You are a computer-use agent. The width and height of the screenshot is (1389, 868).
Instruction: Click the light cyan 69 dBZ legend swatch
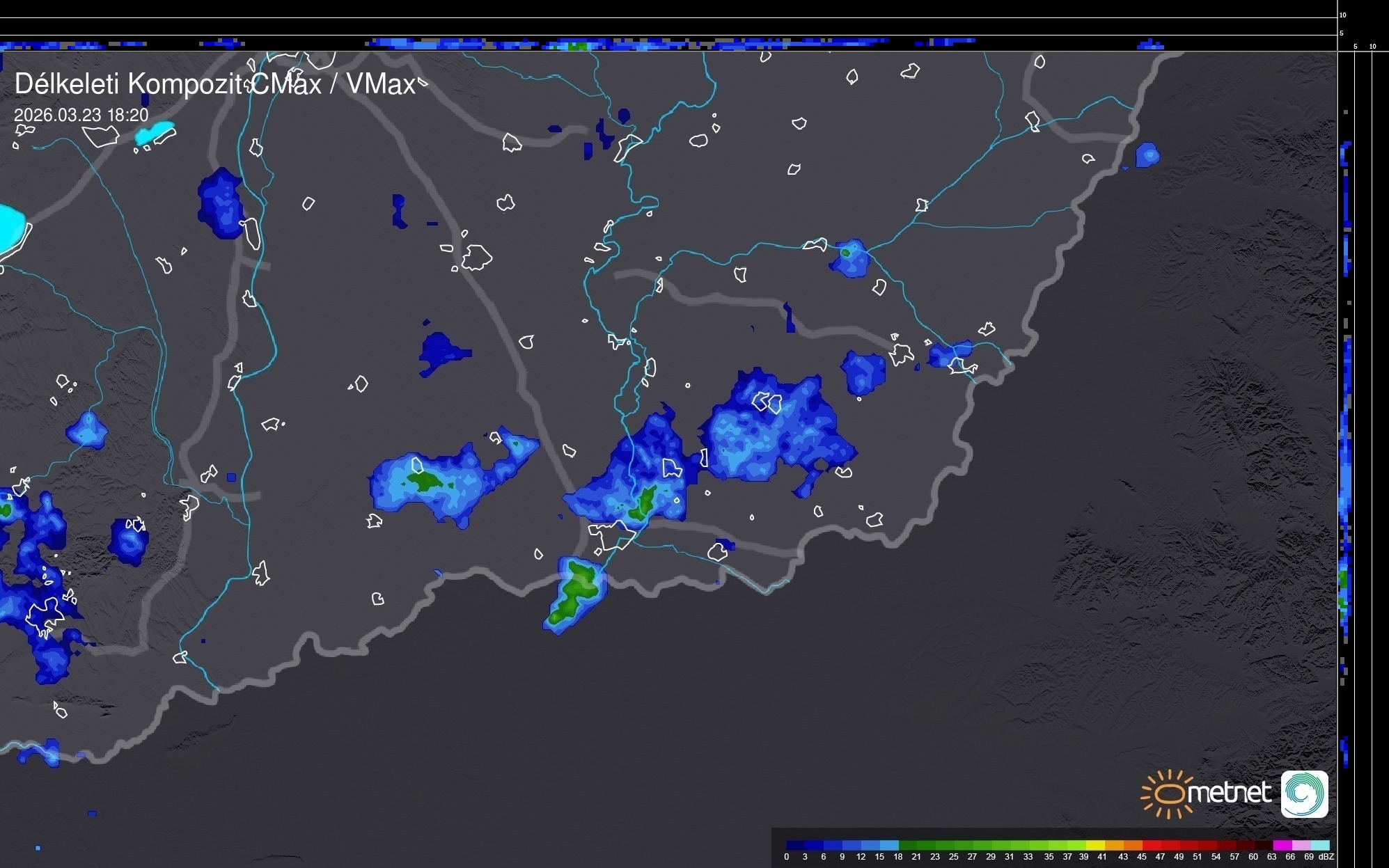[1319, 846]
